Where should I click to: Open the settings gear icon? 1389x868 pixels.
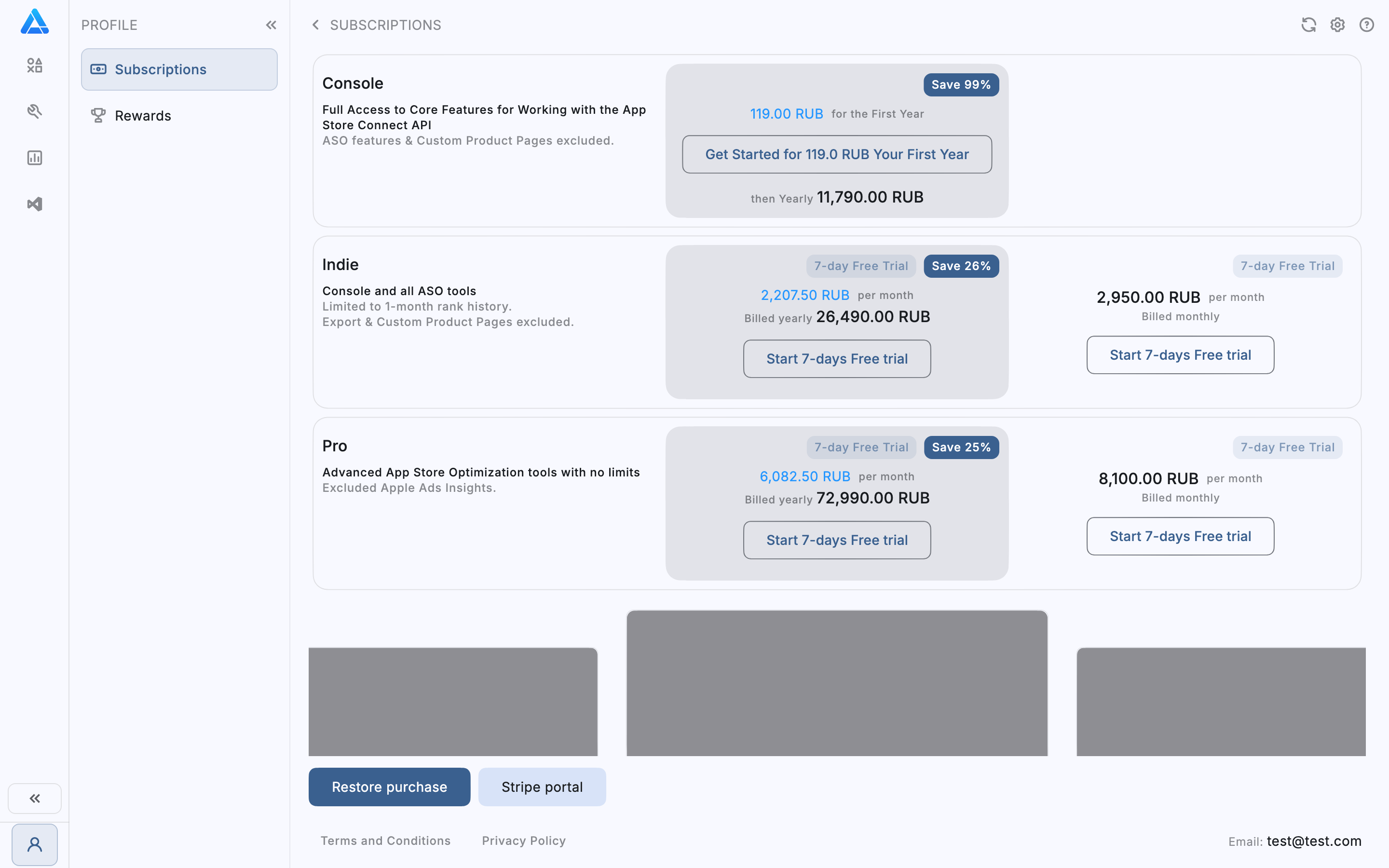click(x=1337, y=25)
